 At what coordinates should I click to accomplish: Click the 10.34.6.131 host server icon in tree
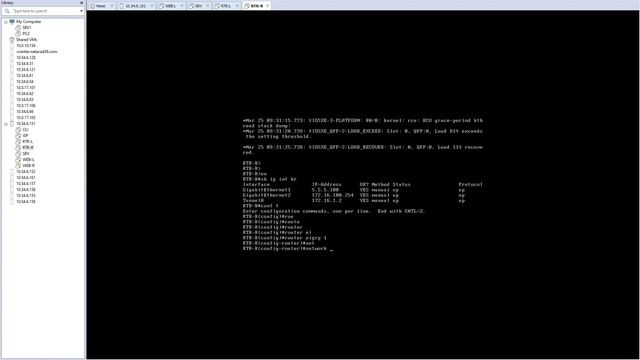tap(12, 124)
